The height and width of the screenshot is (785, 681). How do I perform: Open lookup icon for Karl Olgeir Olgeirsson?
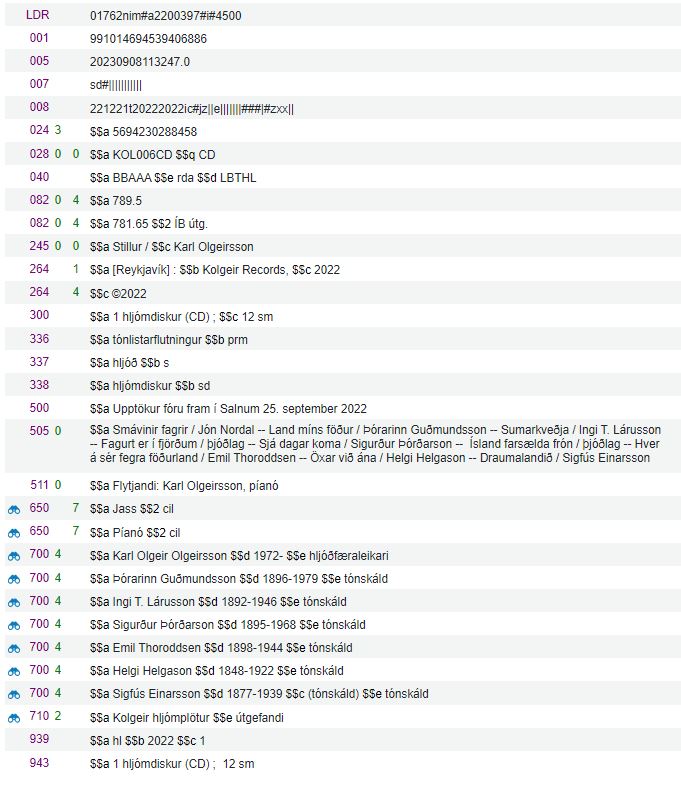pos(14,556)
